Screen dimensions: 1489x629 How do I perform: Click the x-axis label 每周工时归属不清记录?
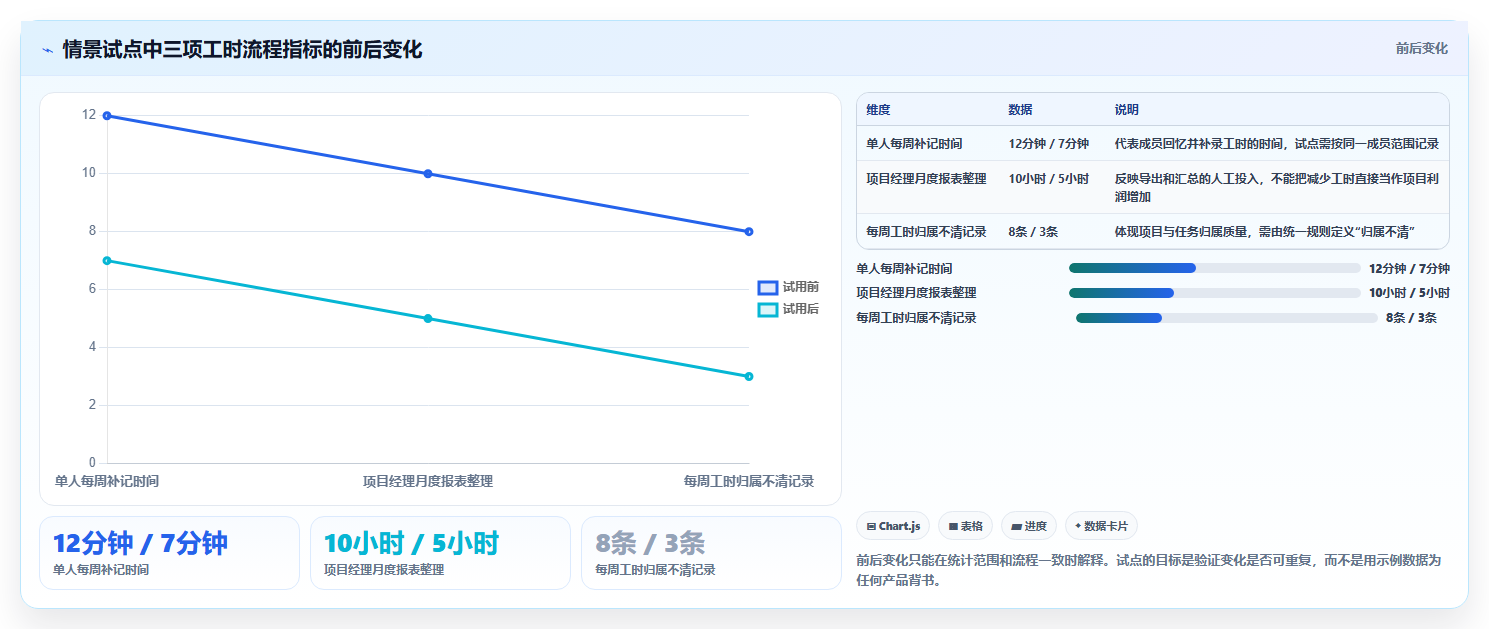pyautogui.click(x=749, y=481)
